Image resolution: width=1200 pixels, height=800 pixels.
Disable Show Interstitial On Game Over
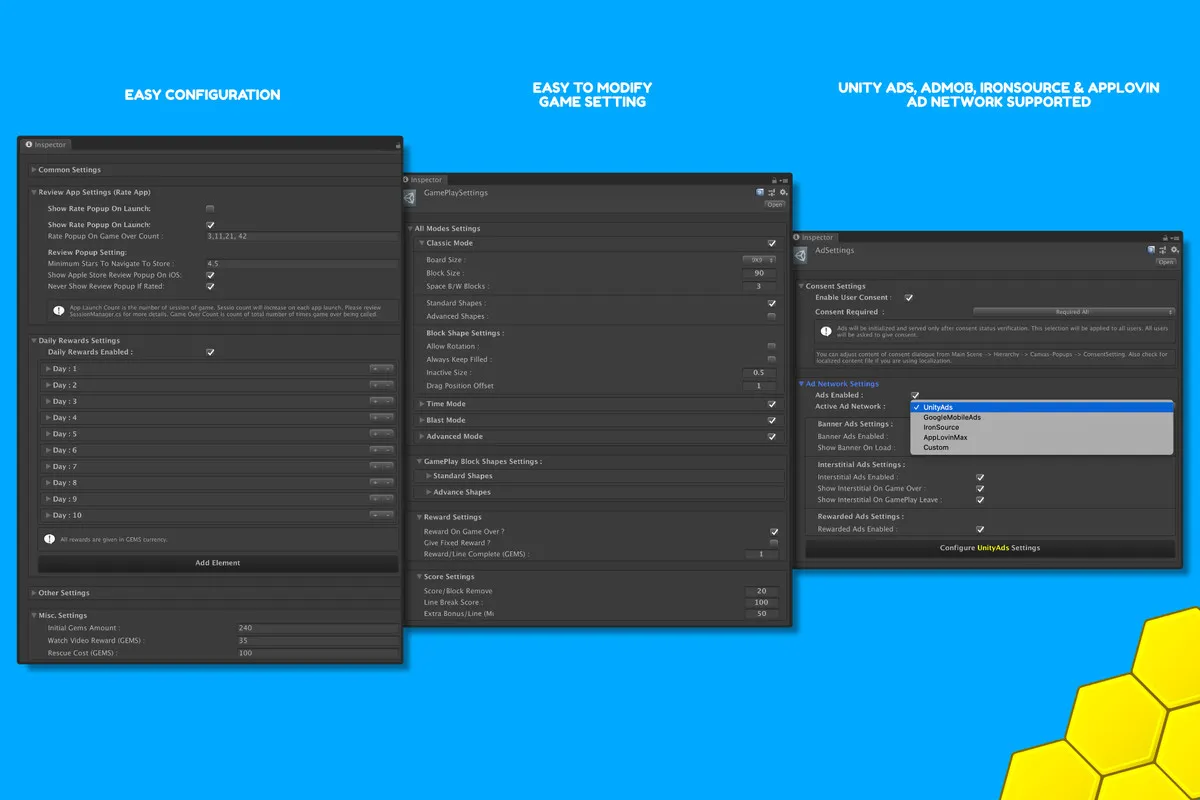(x=980, y=488)
